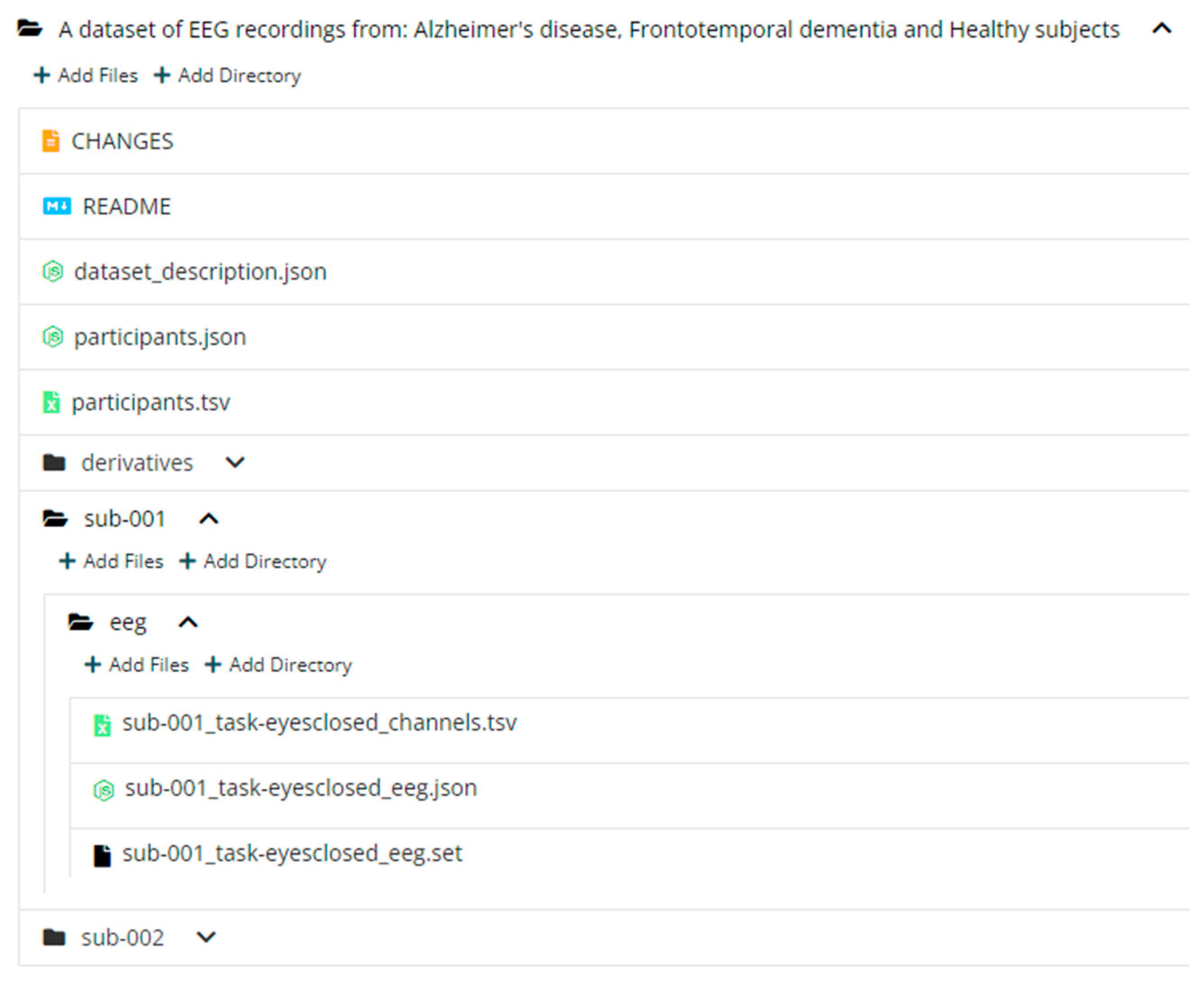Open sub-001_task-eyesclosed_eeg.json file
This screenshot has height=982, width=1204.
click(x=300, y=788)
